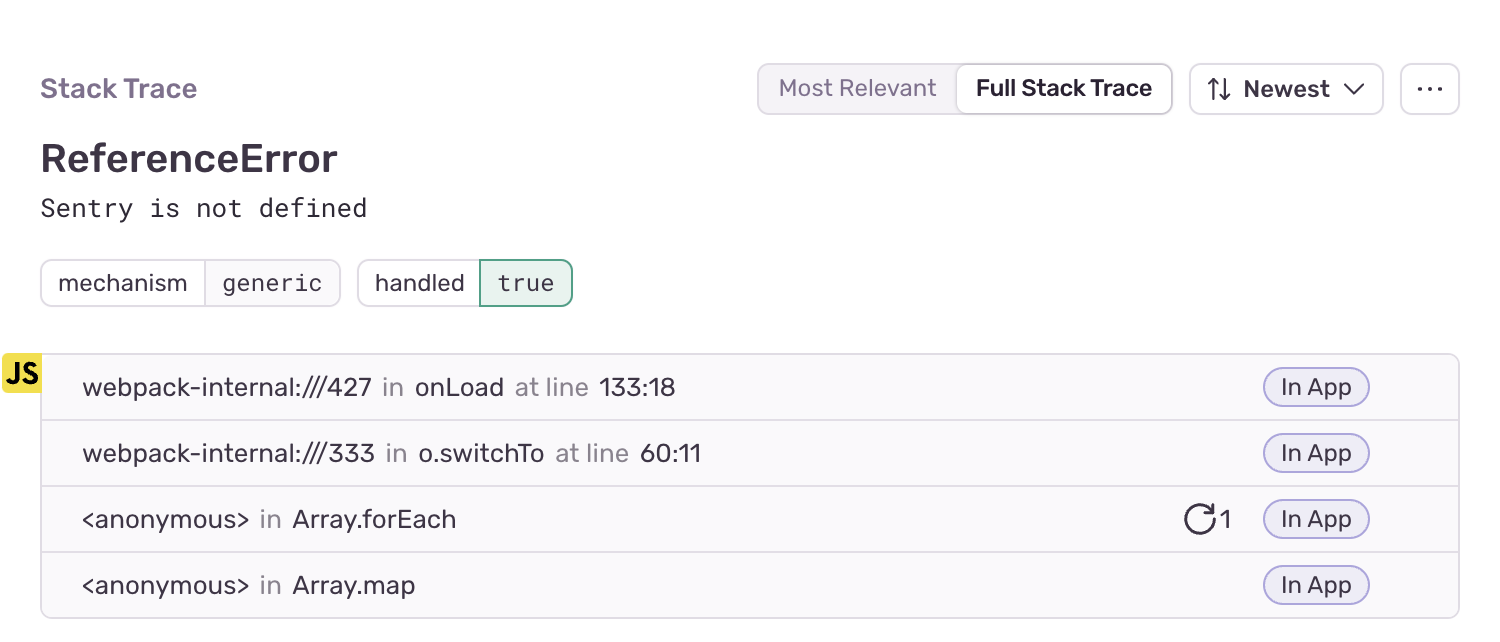Click the In App badge on Array.map row
This screenshot has width=1500, height=642.
pos(1316,585)
